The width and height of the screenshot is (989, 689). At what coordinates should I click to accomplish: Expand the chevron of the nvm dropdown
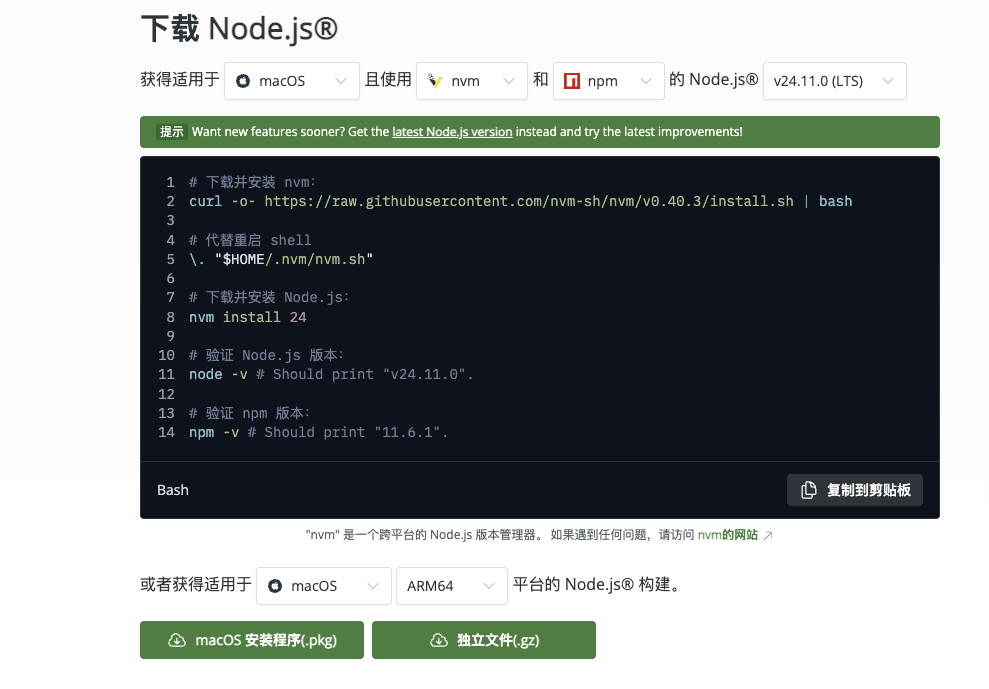[508, 81]
